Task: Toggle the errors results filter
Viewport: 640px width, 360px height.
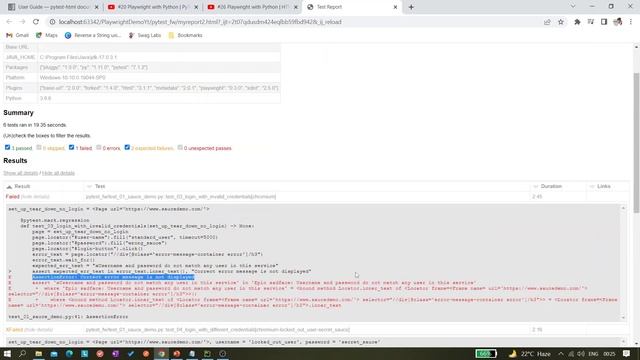Action: [98, 147]
